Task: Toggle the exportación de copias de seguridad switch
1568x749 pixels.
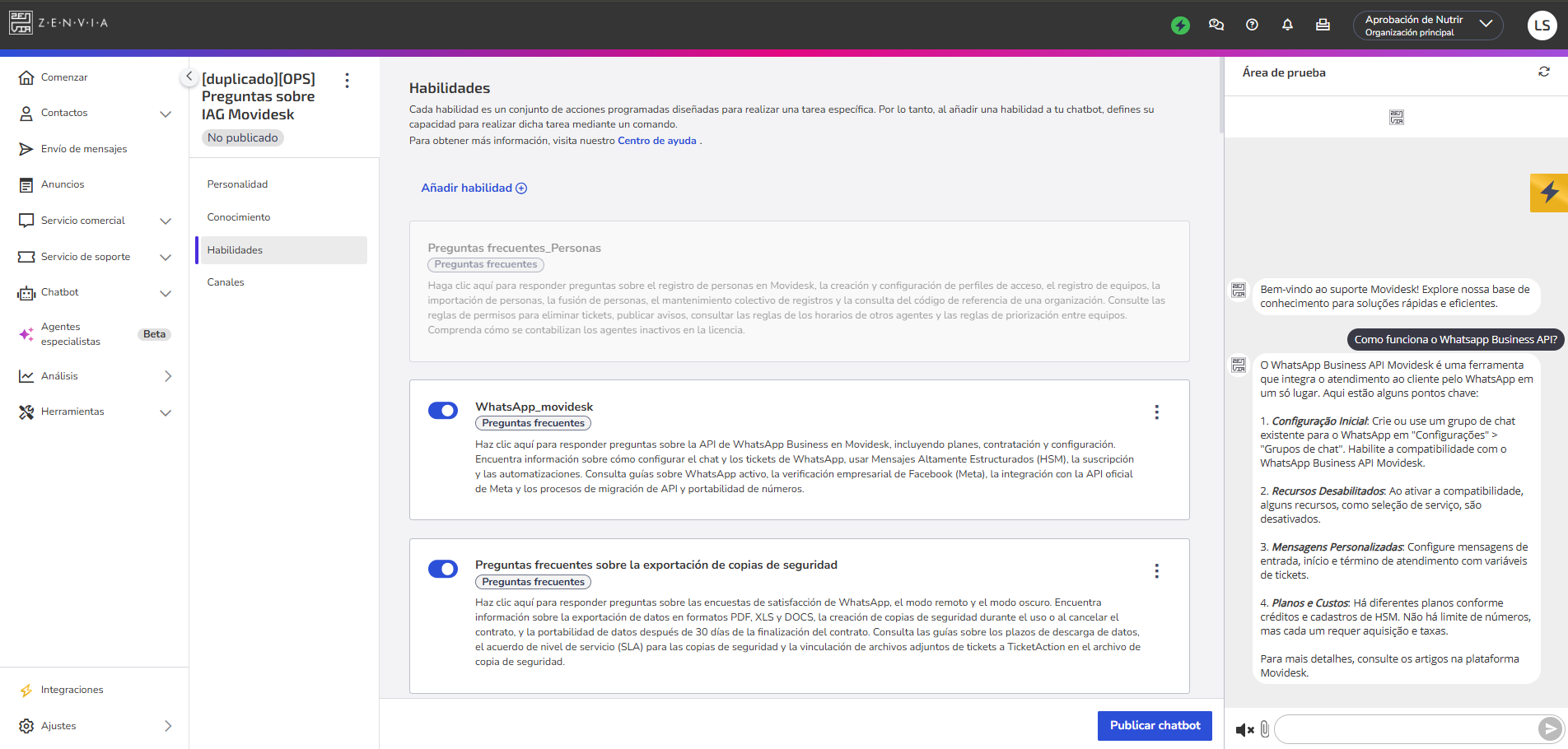Action: 443,569
